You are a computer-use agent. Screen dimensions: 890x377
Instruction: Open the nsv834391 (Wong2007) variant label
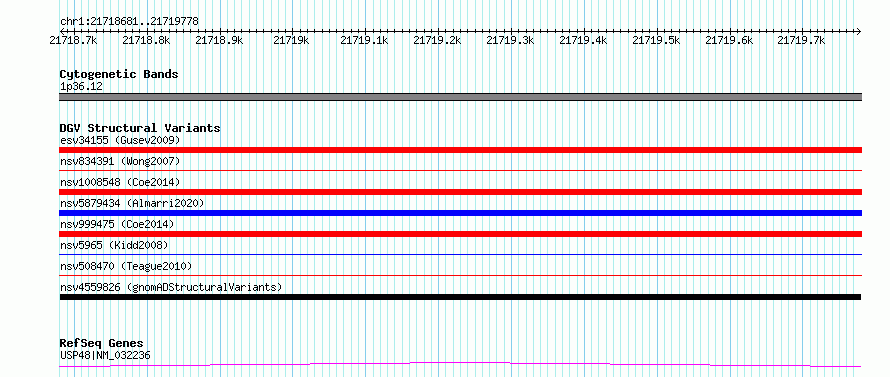(120, 161)
